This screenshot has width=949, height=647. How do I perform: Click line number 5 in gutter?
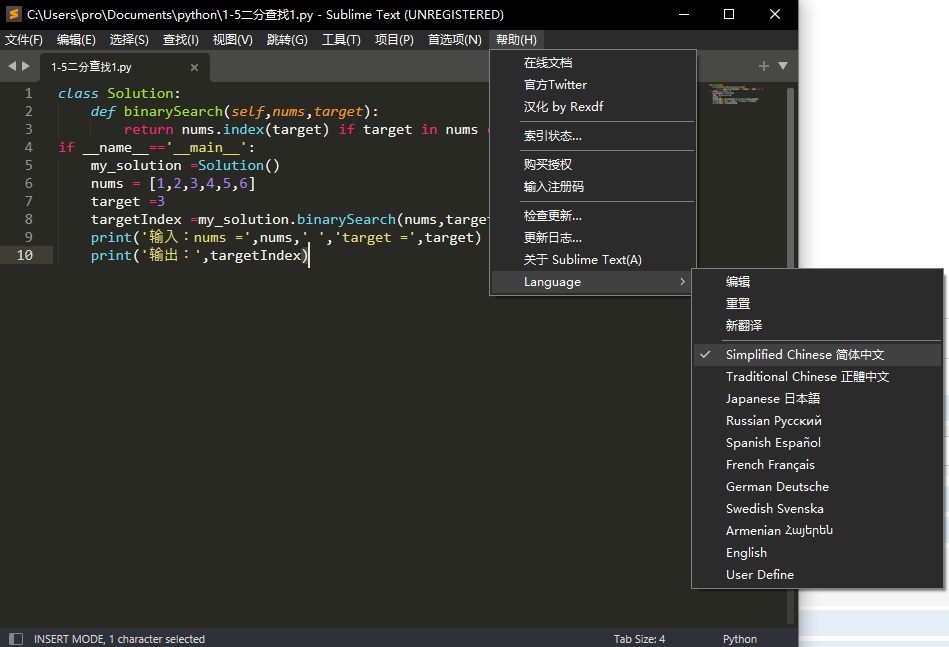click(x=28, y=165)
